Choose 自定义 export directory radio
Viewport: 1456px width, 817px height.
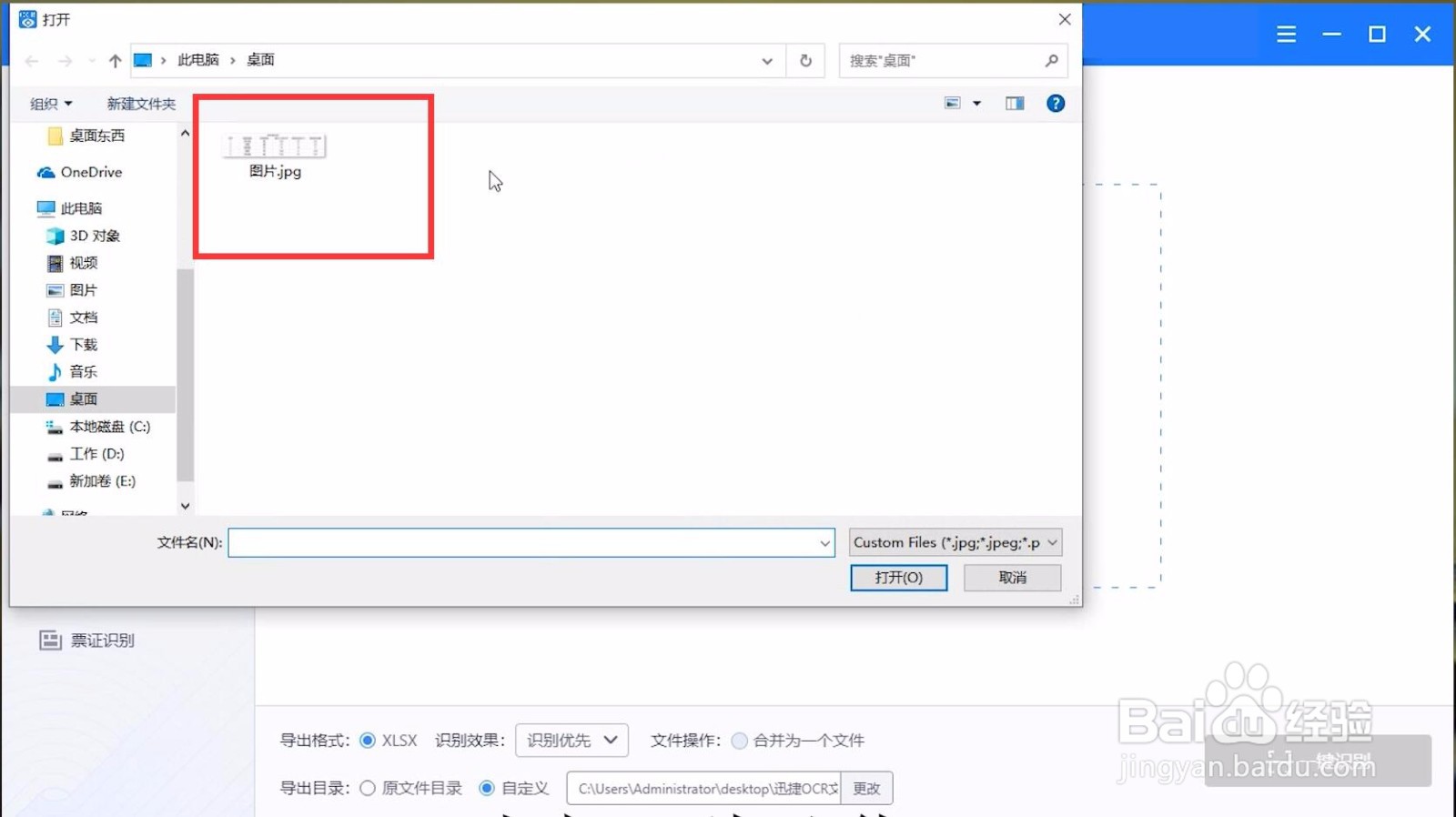click(x=487, y=788)
